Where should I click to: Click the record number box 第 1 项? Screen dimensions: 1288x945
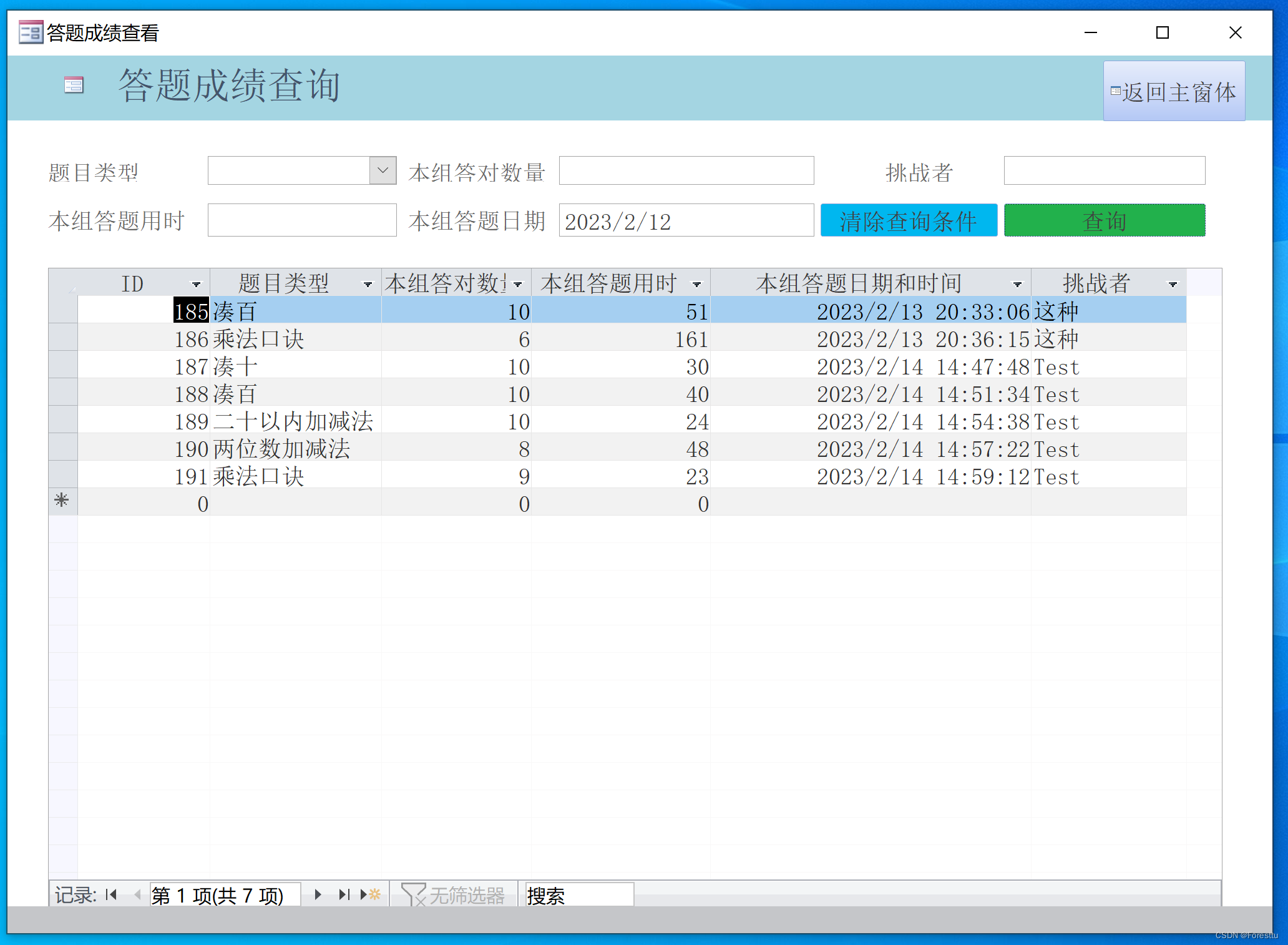pyautogui.click(x=225, y=894)
